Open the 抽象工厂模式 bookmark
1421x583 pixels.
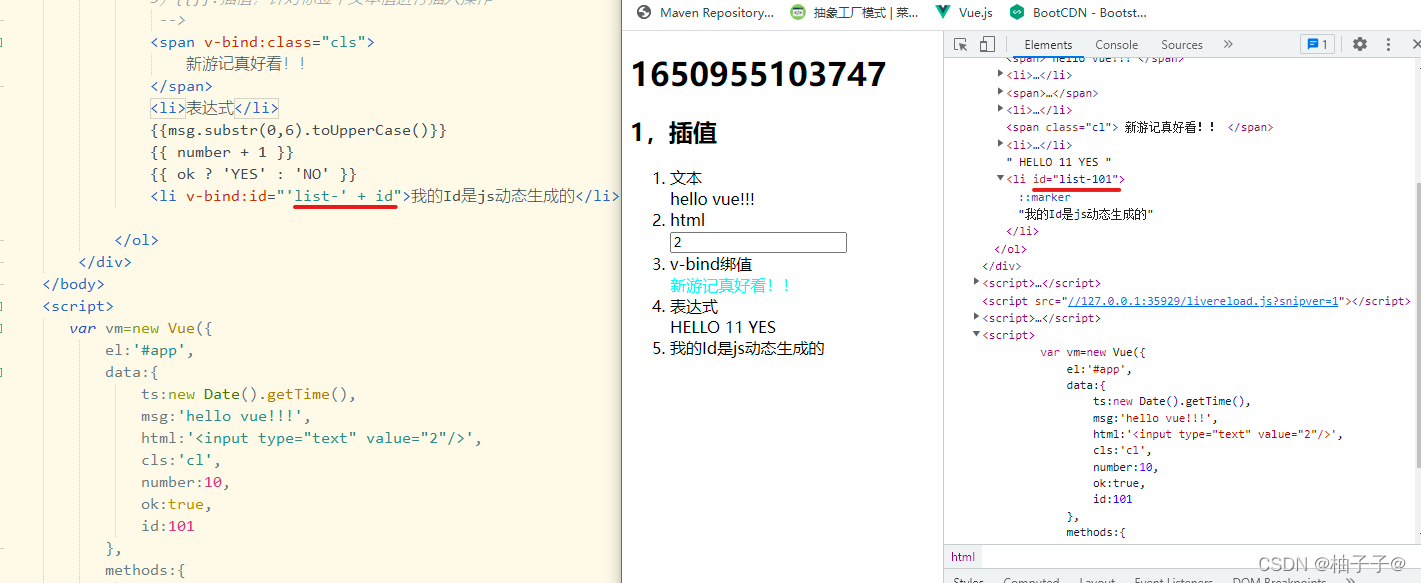click(x=853, y=13)
